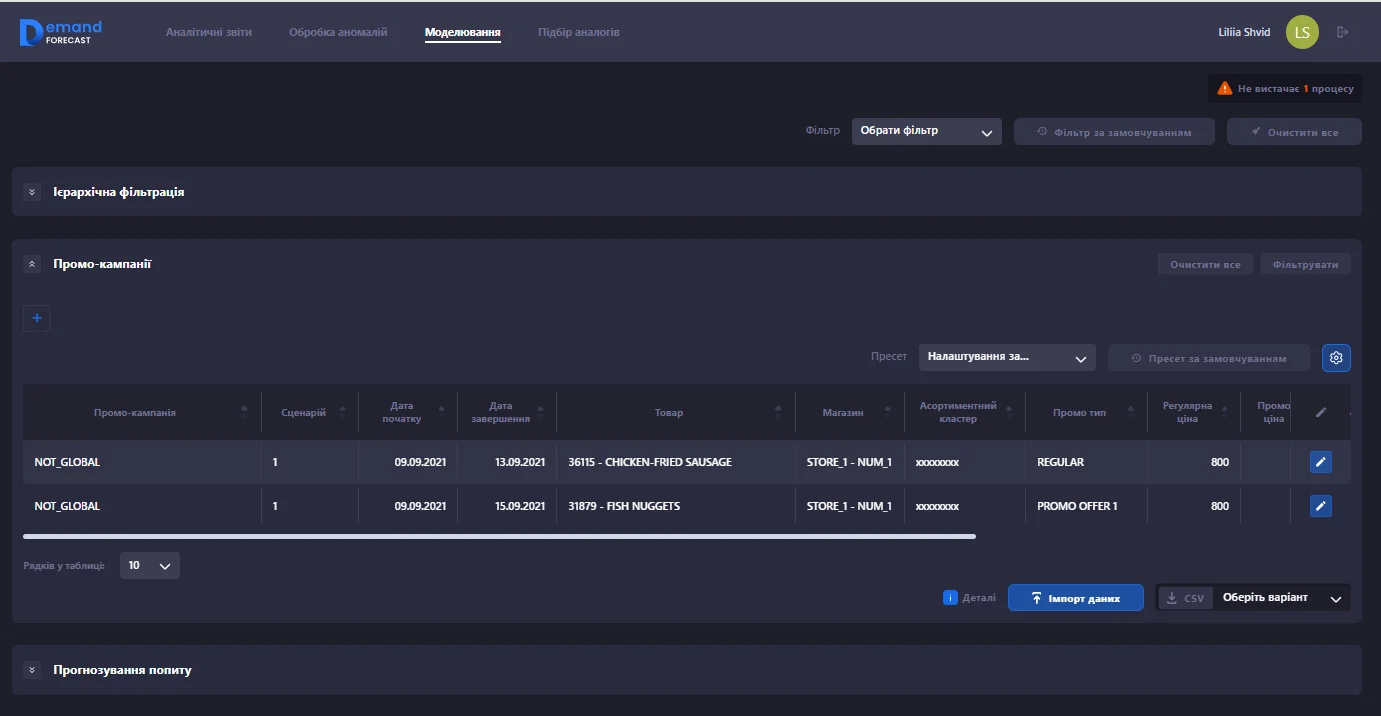The width and height of the screenshot is (1381, 716).
Task: Click the orange warning icon about missing process
Action: [1224, 89]
